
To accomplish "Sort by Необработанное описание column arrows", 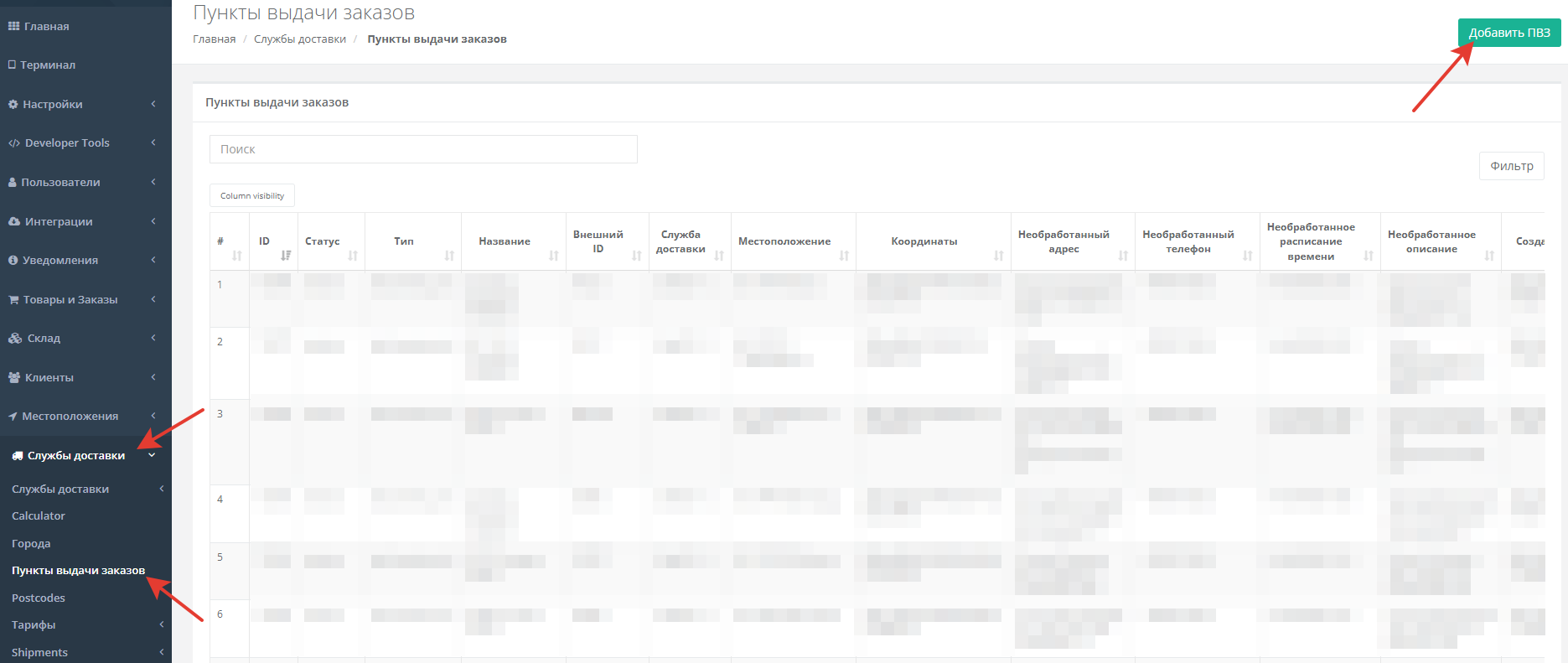I will point(1489,256).
